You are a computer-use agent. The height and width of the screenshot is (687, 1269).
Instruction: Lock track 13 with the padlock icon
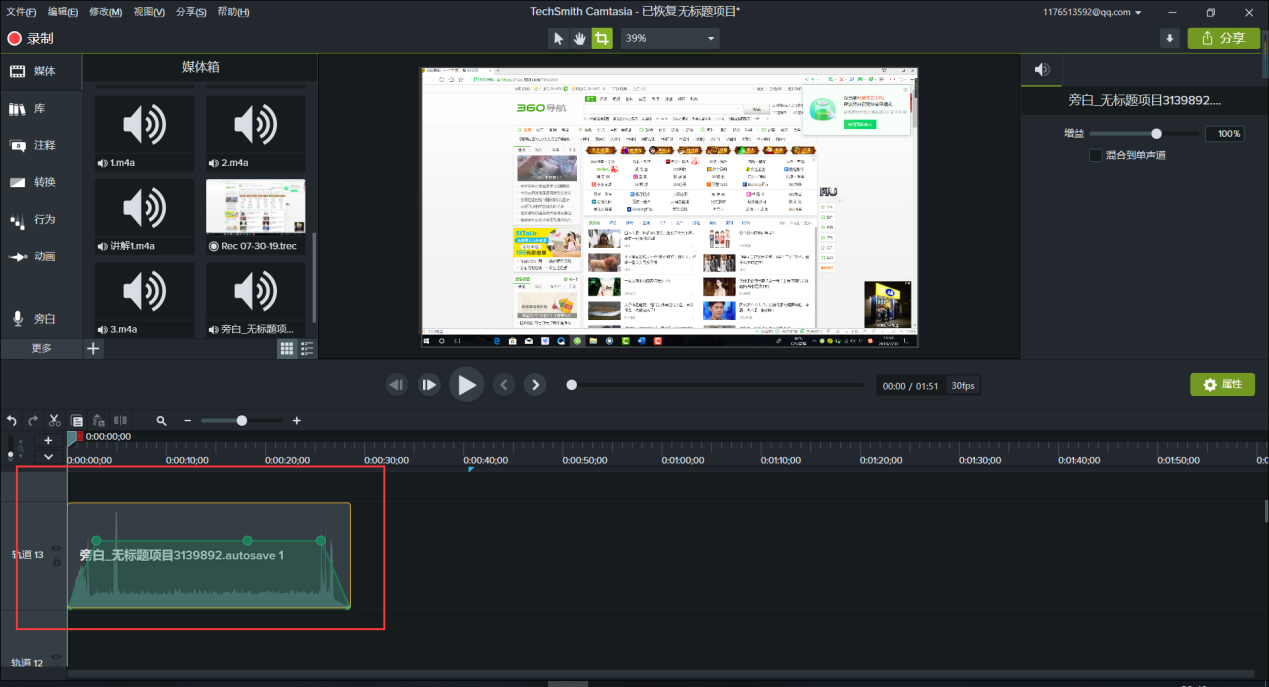tap(56, 563)
